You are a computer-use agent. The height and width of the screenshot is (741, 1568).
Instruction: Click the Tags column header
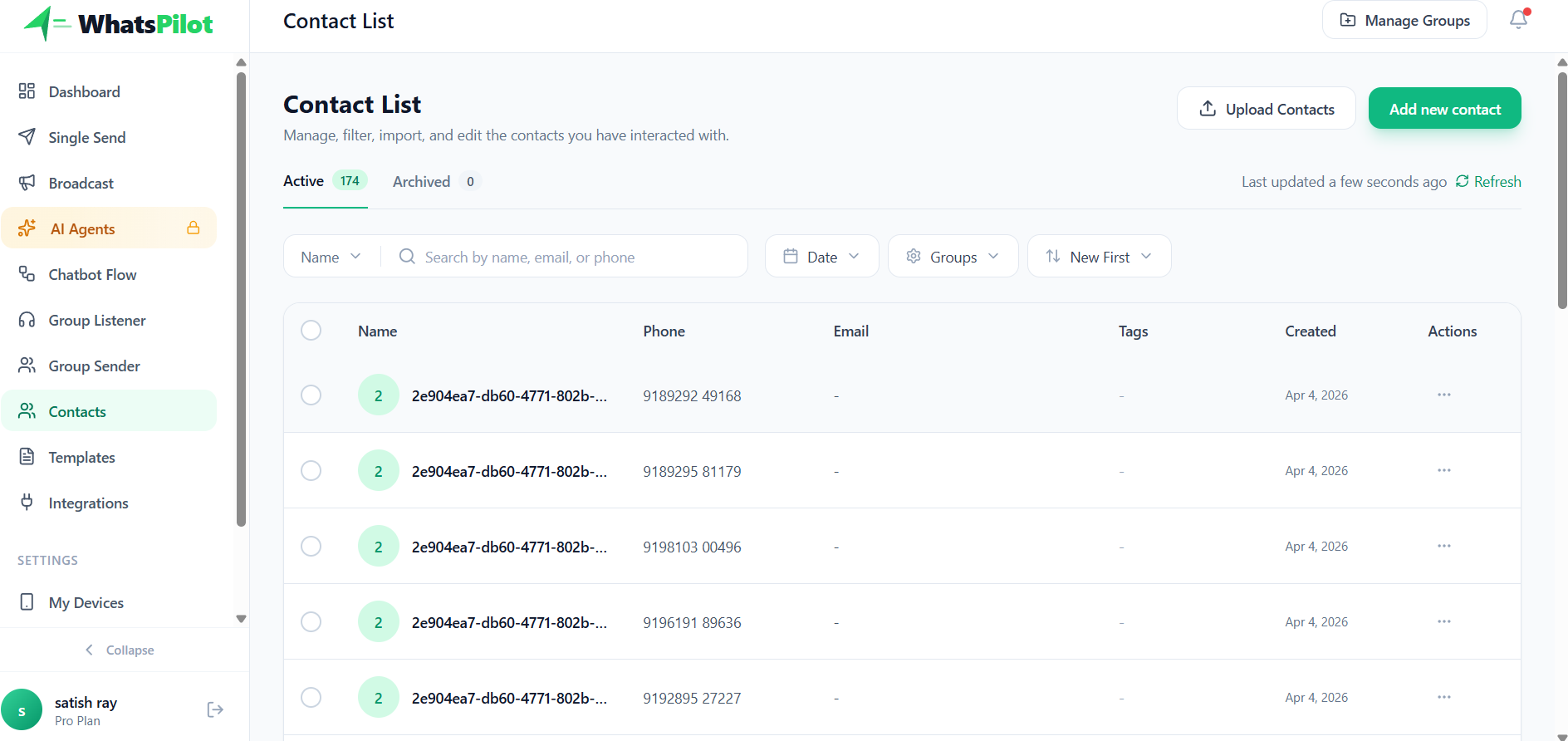click(x=1133, y=331)
